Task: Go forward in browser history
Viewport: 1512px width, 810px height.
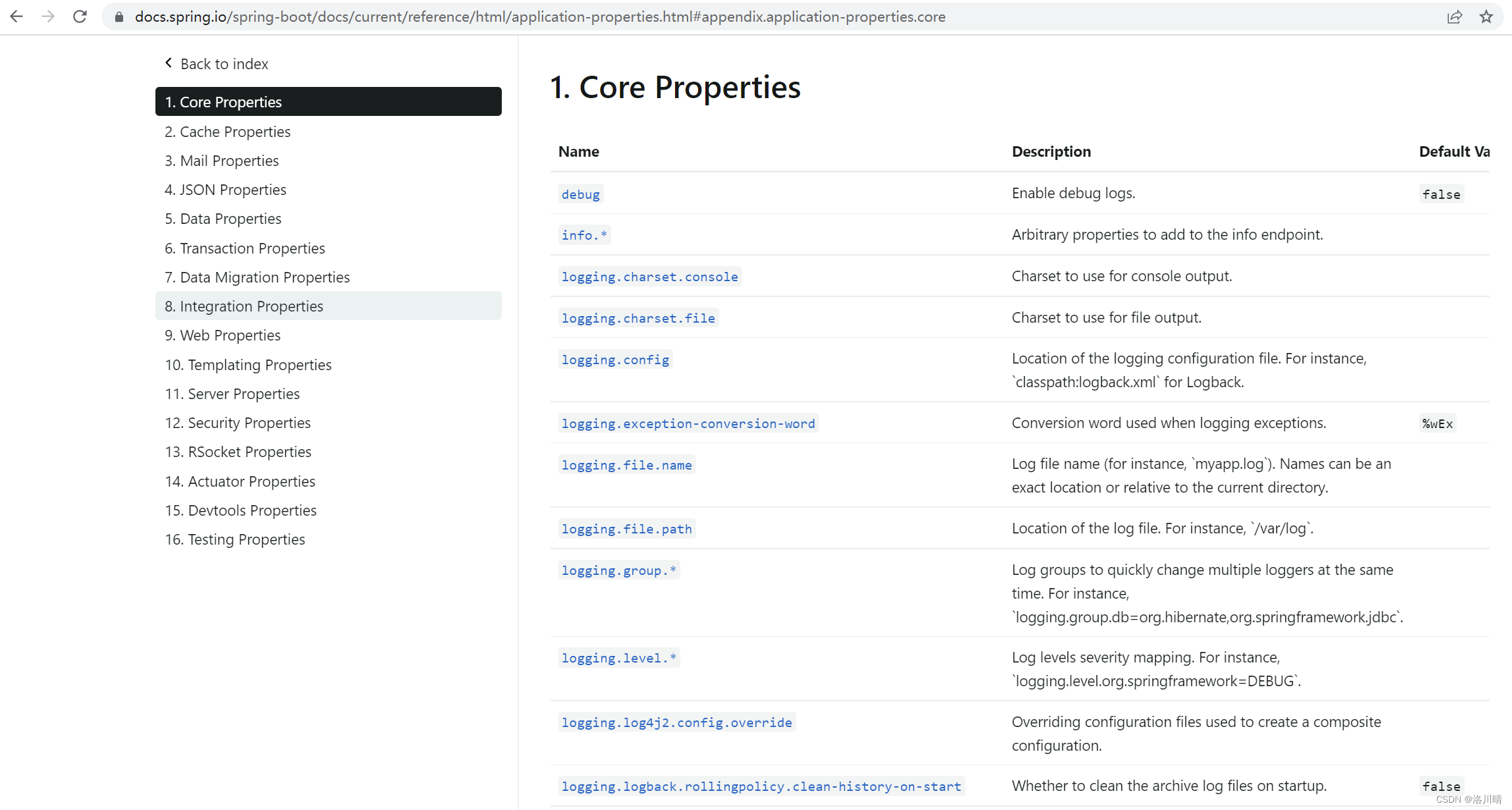Action: coord(47,16)
